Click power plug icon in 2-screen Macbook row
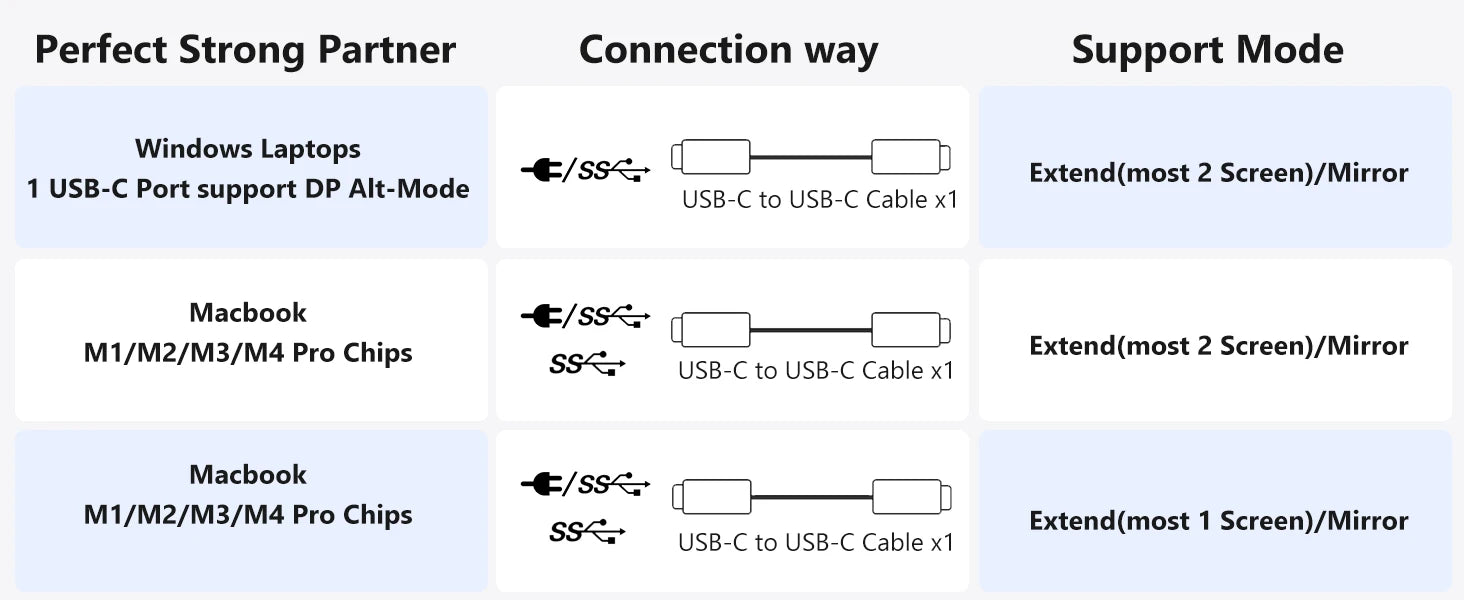This screenshot has width=1464, height=600. click(x=541, y=318)
